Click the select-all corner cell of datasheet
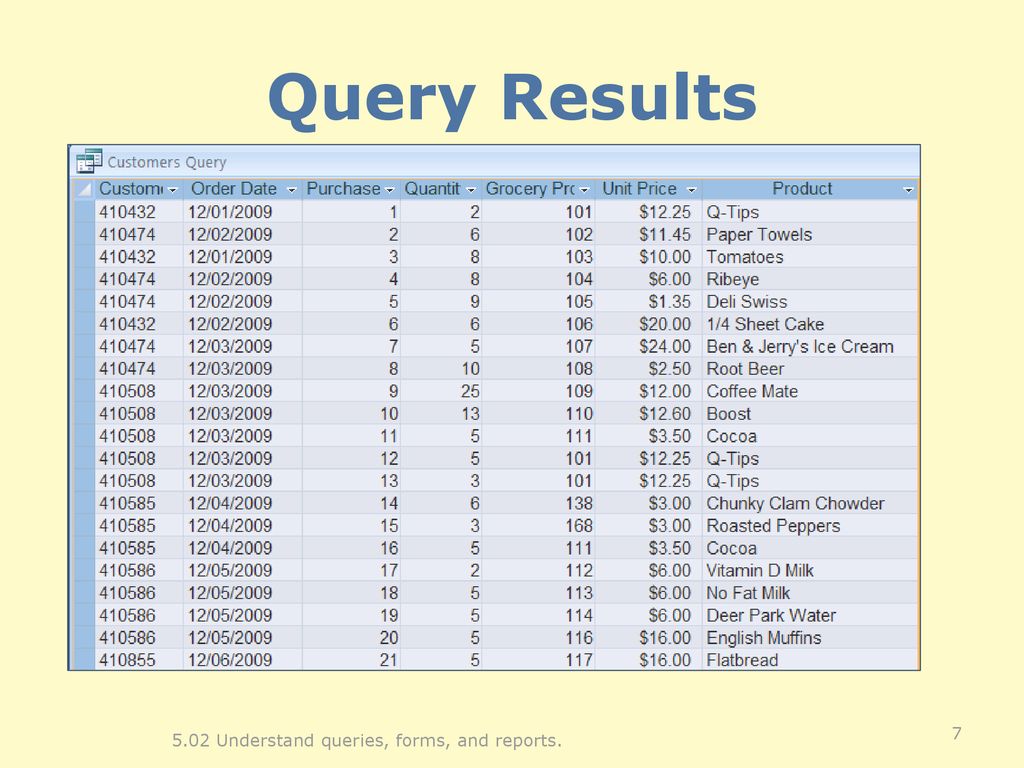The width and height of the screenshot is (1024, 768). tap(84, 189)
